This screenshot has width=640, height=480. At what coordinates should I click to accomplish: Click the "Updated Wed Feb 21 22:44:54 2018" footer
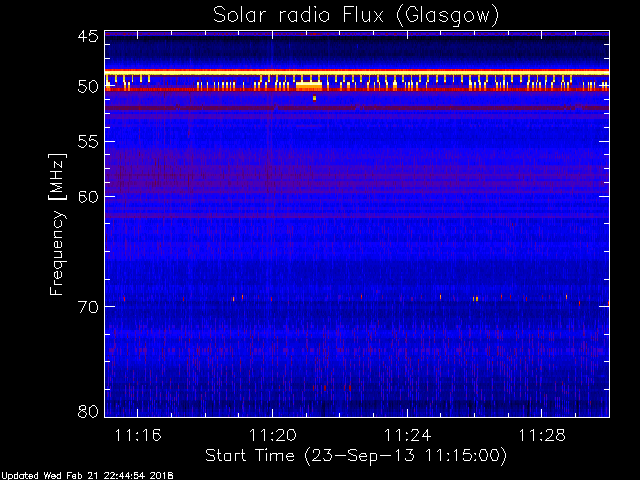pos(87,476)
